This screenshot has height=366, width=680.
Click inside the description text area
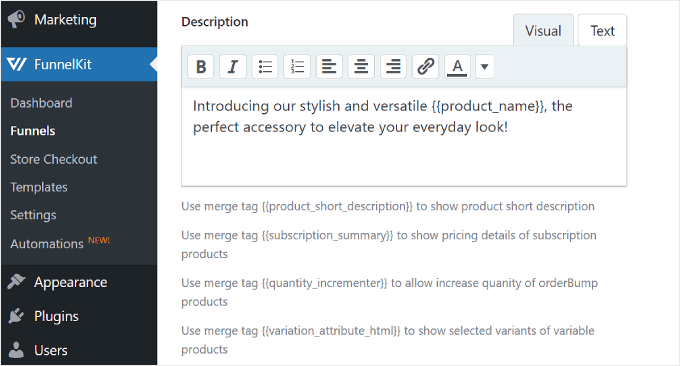(404, 137)
